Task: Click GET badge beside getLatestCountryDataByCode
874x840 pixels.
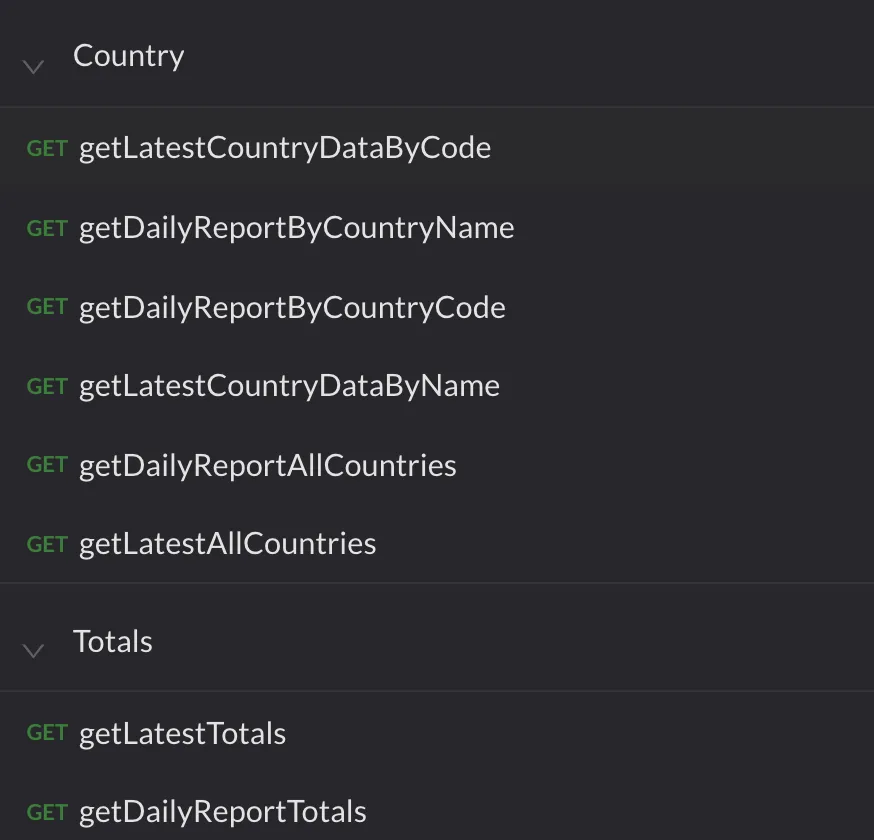Action: [x=47, y=149]
